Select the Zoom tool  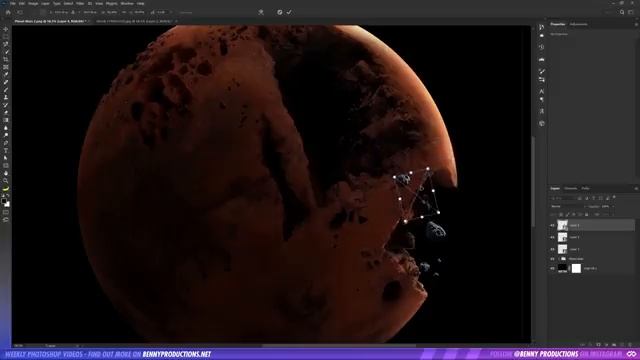(6, 181)
